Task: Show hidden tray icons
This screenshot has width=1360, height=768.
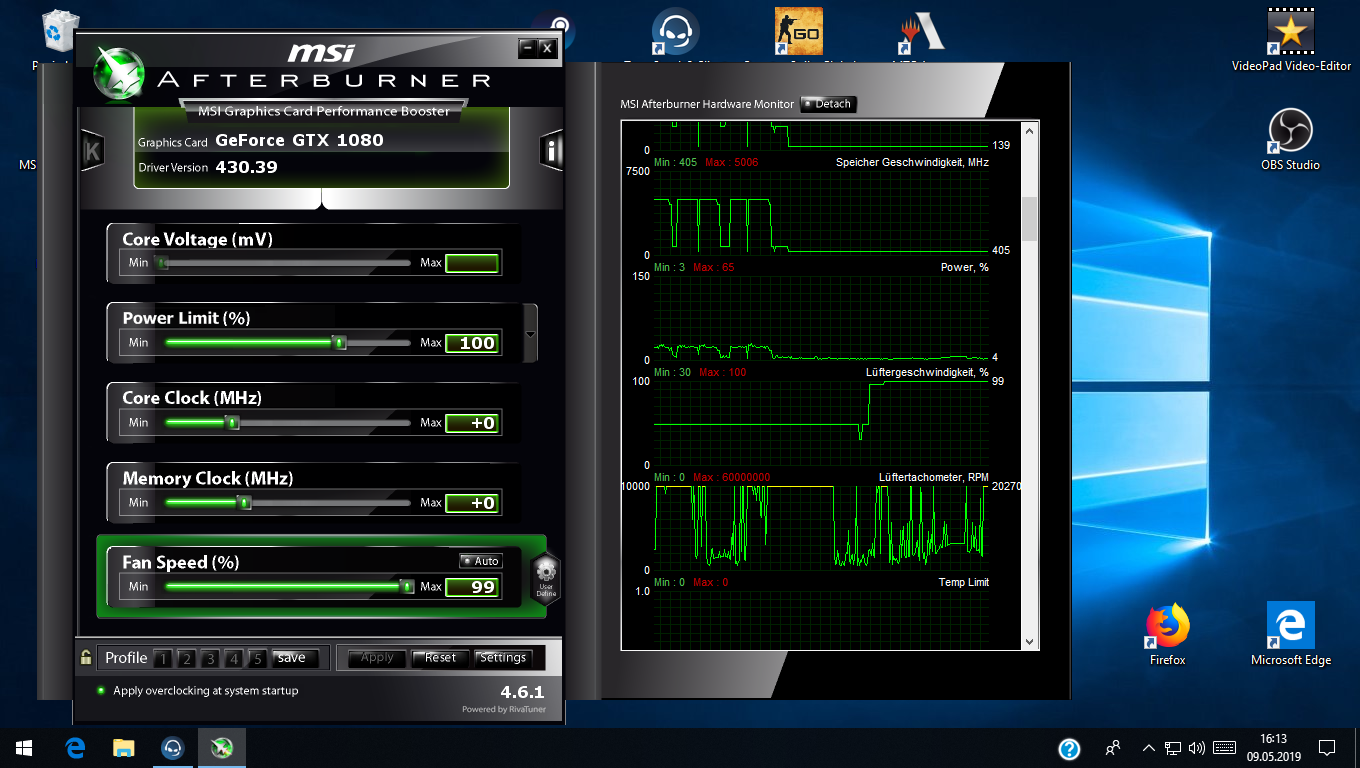Action: tap(1150, 747)
